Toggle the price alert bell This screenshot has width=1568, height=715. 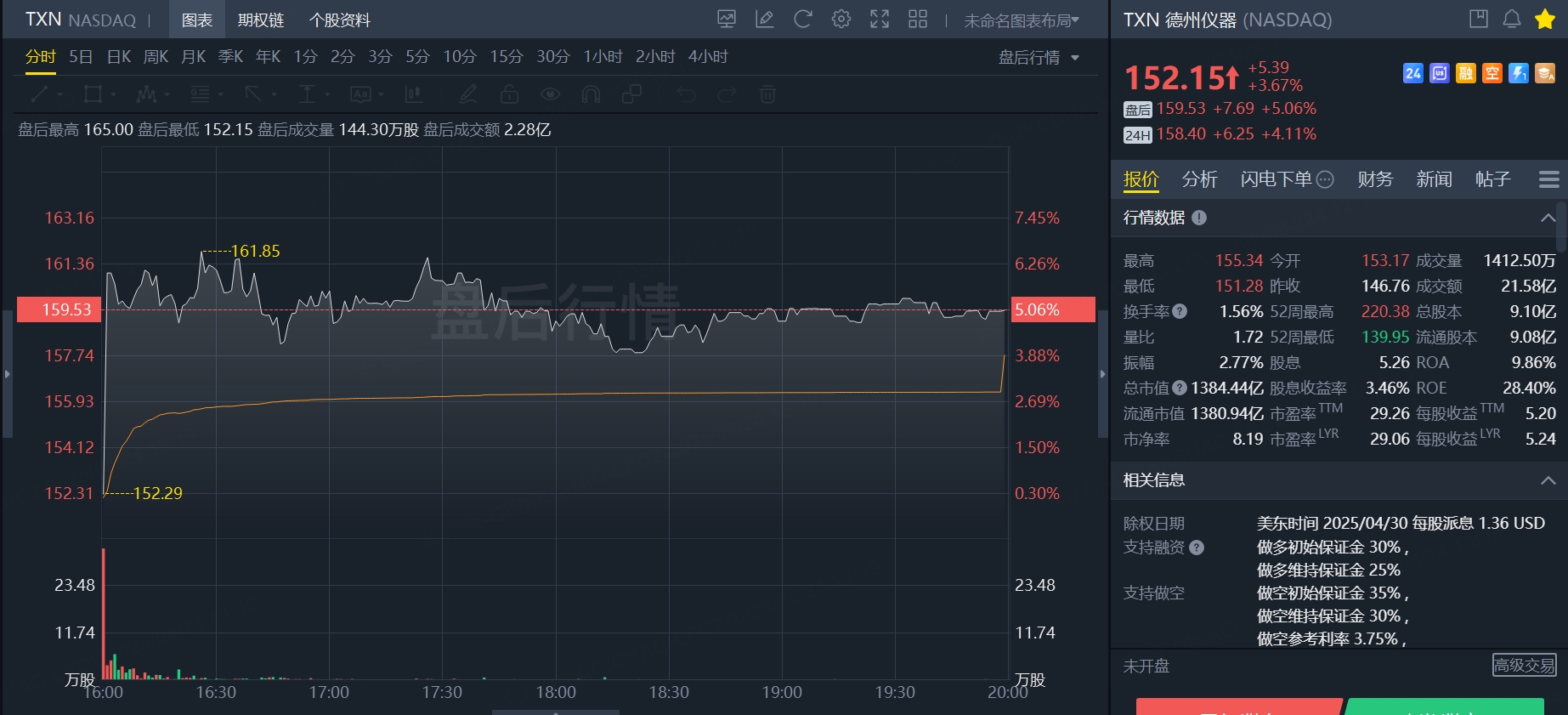(x=1512, y=19)
